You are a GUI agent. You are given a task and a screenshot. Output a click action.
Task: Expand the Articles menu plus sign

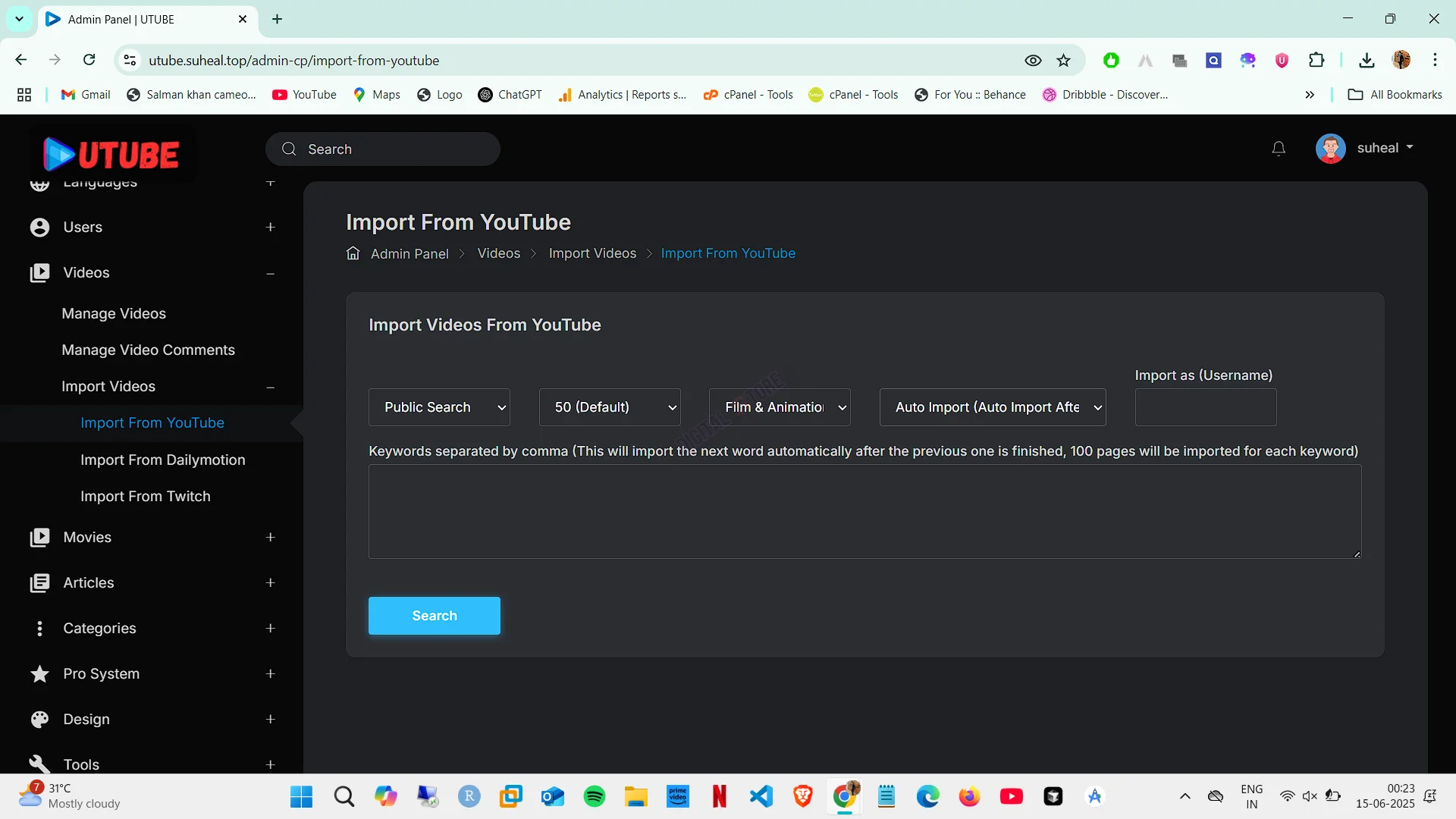click(271, 583)
